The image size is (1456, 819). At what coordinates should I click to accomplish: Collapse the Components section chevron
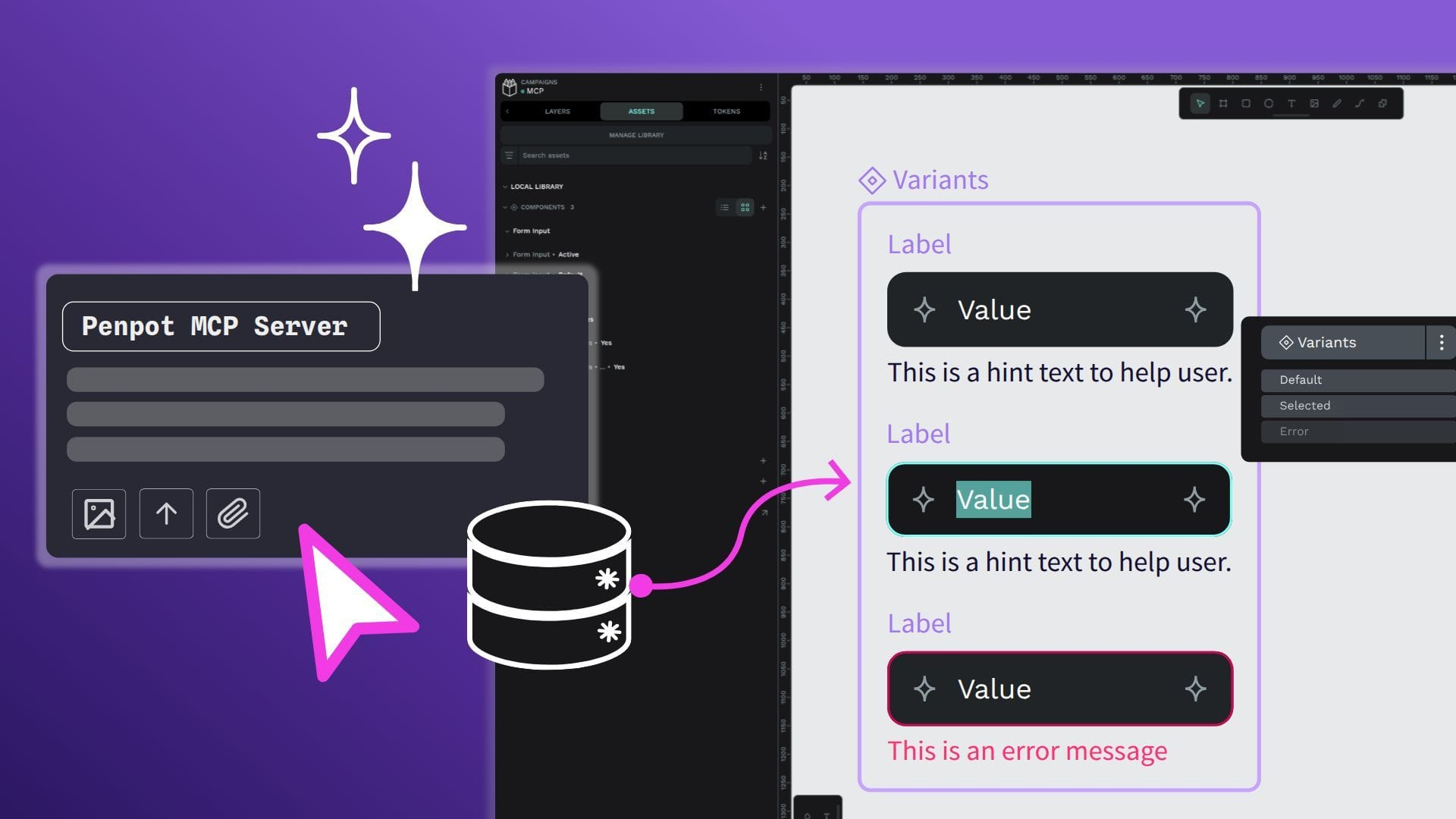coord(505,207)
